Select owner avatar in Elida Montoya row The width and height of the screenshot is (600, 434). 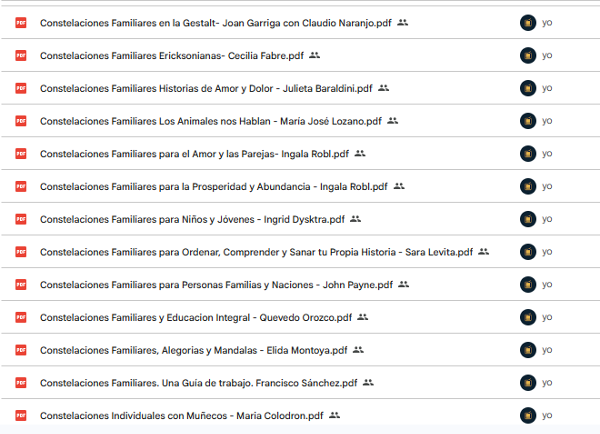[528, 350]
